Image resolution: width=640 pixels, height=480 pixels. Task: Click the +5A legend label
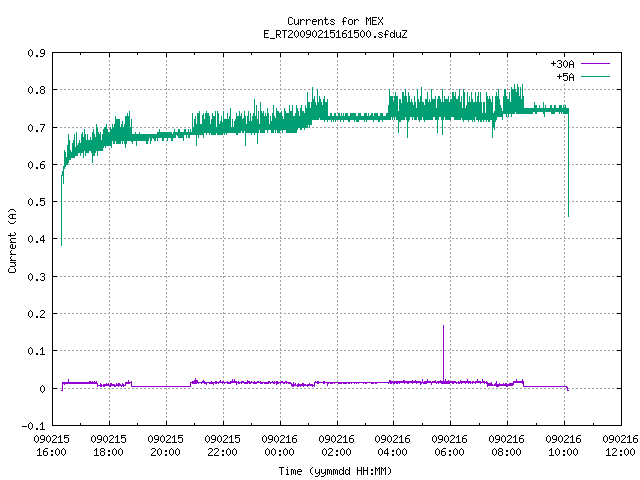[x=565, y=77]
